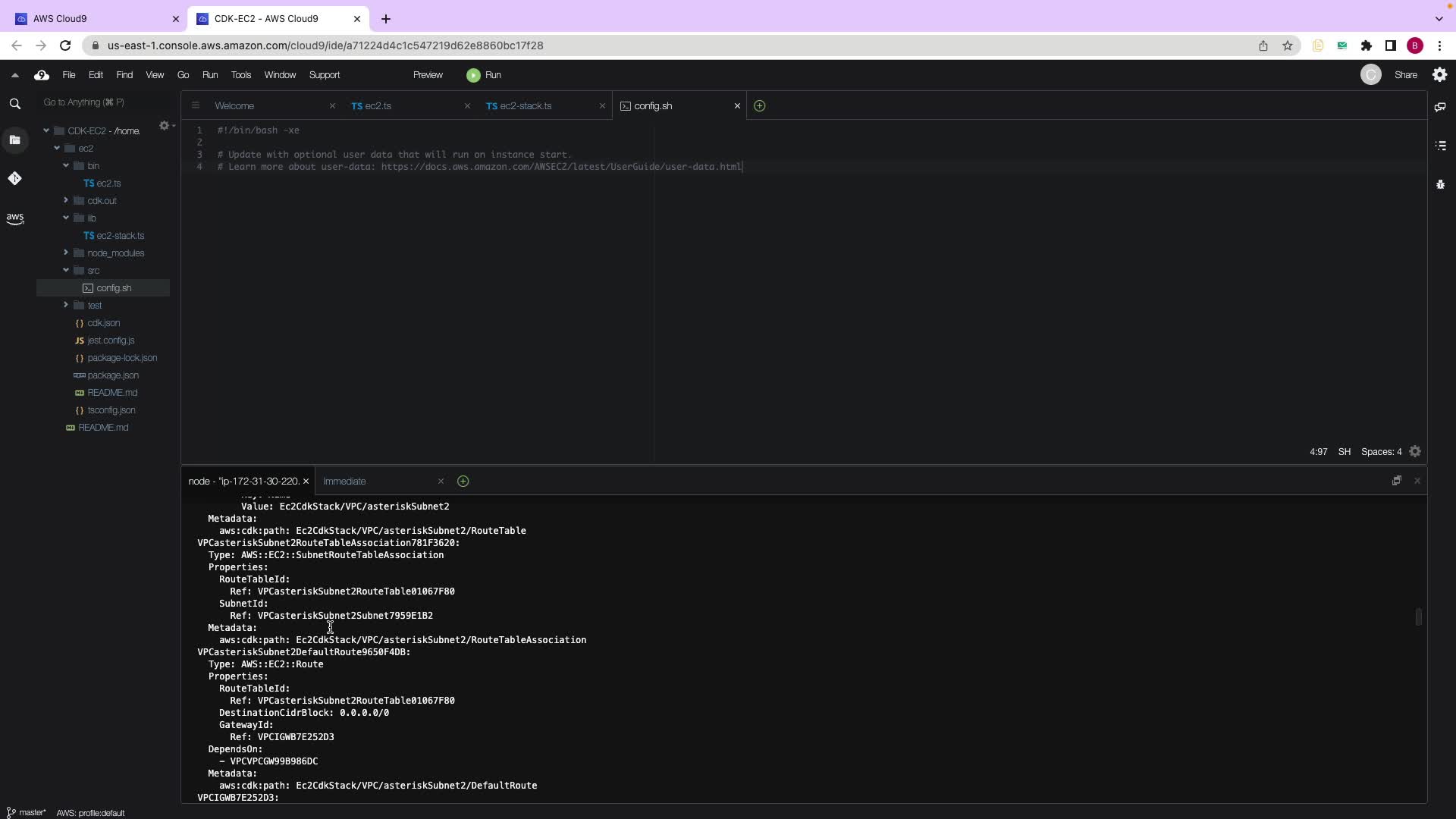Image resolution: width=1456 pixels, height=819 pixels.
Task: Expand the cdk.out folder
Action: [66, 201]
